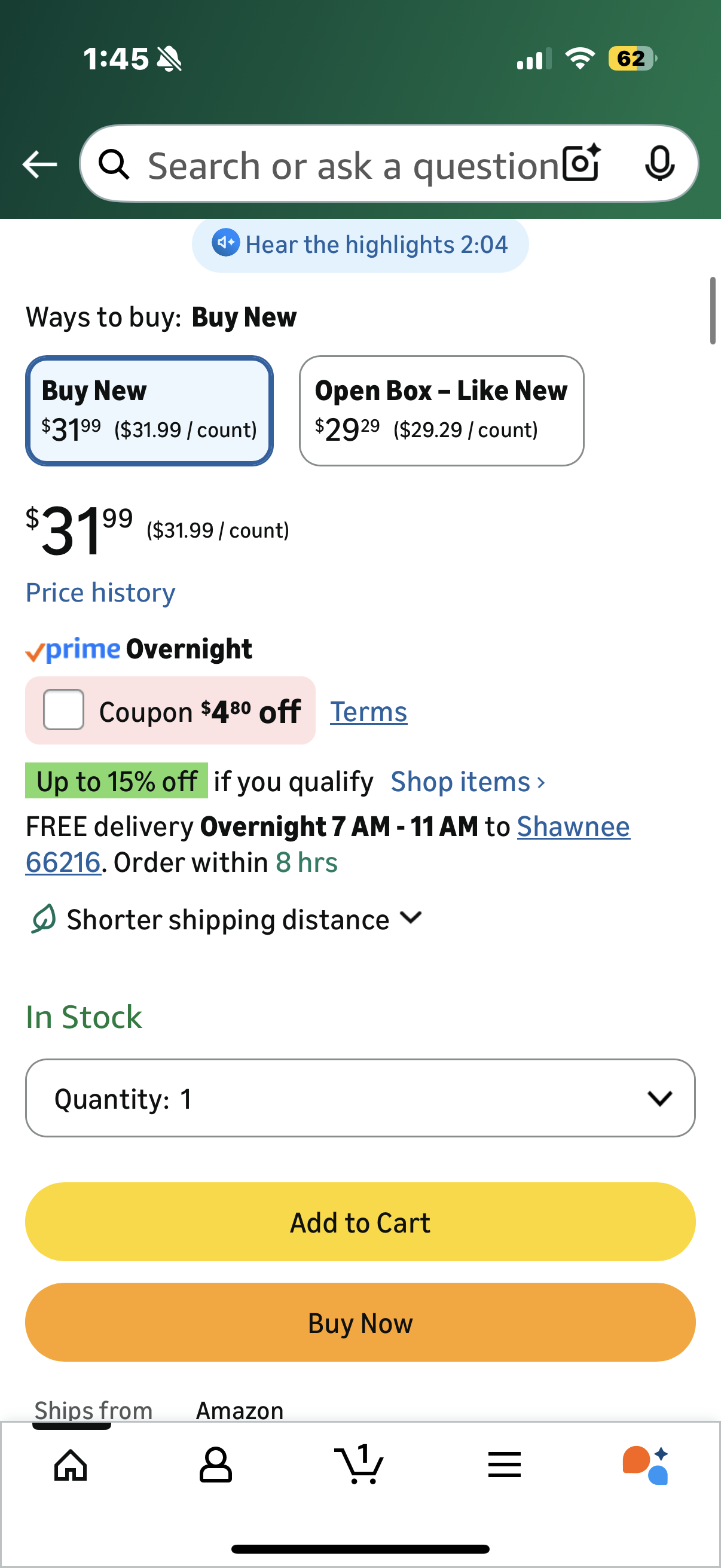Open the Price history link
Viewport: 721px width, 1568px height.
click(x=100, y=592)
